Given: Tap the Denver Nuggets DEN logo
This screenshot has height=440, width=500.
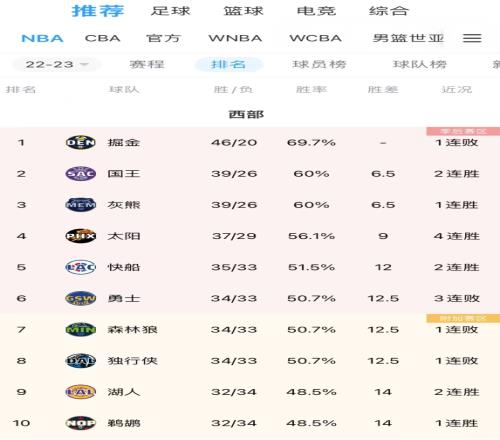Looking at the screenshot, I should pos(81,143).
